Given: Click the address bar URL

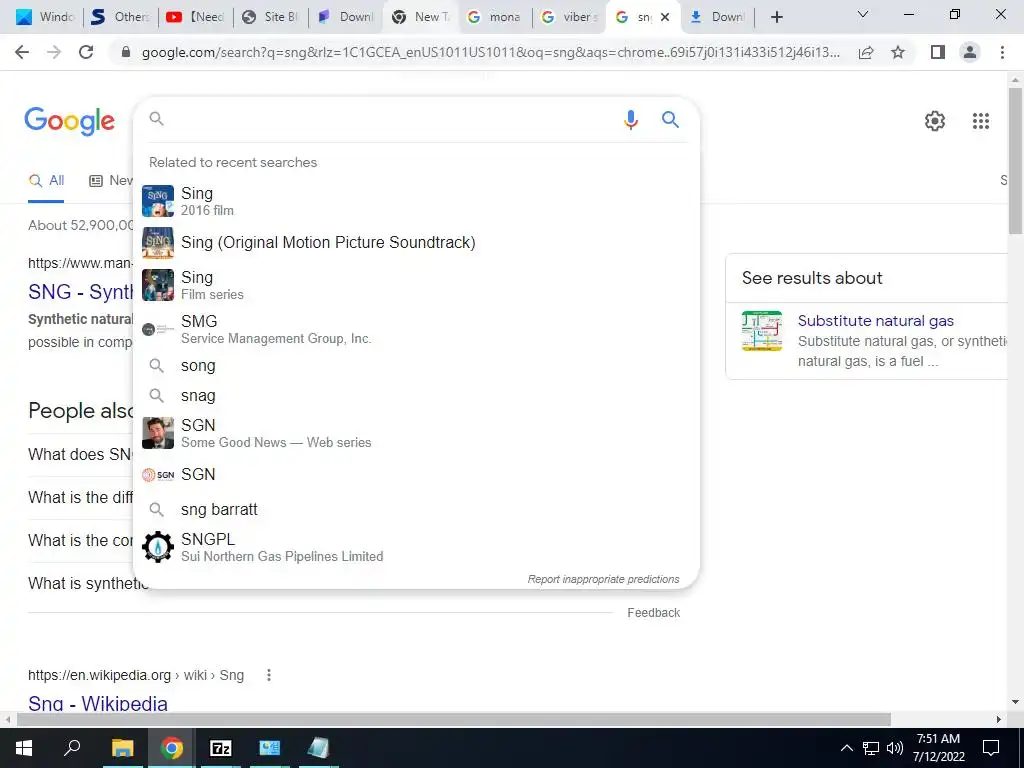Looking at the screenshot, I should click(490, 52).
